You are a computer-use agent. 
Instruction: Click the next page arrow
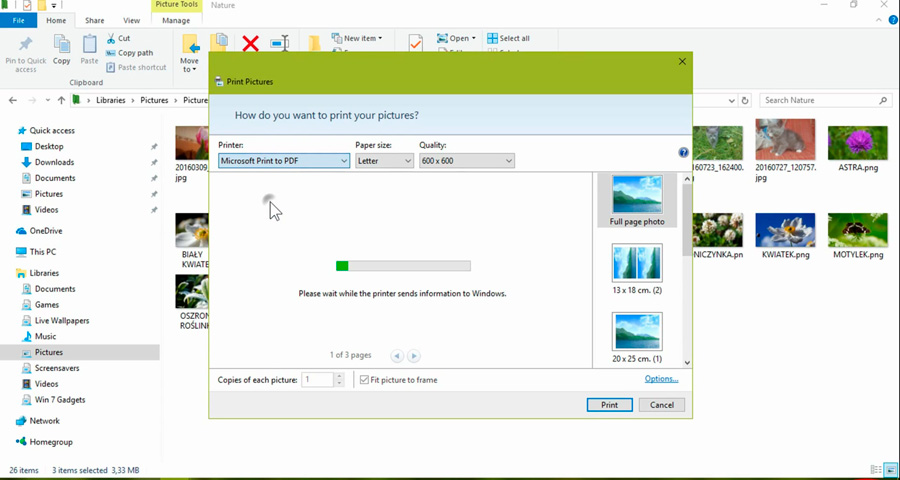coord(413,356)
